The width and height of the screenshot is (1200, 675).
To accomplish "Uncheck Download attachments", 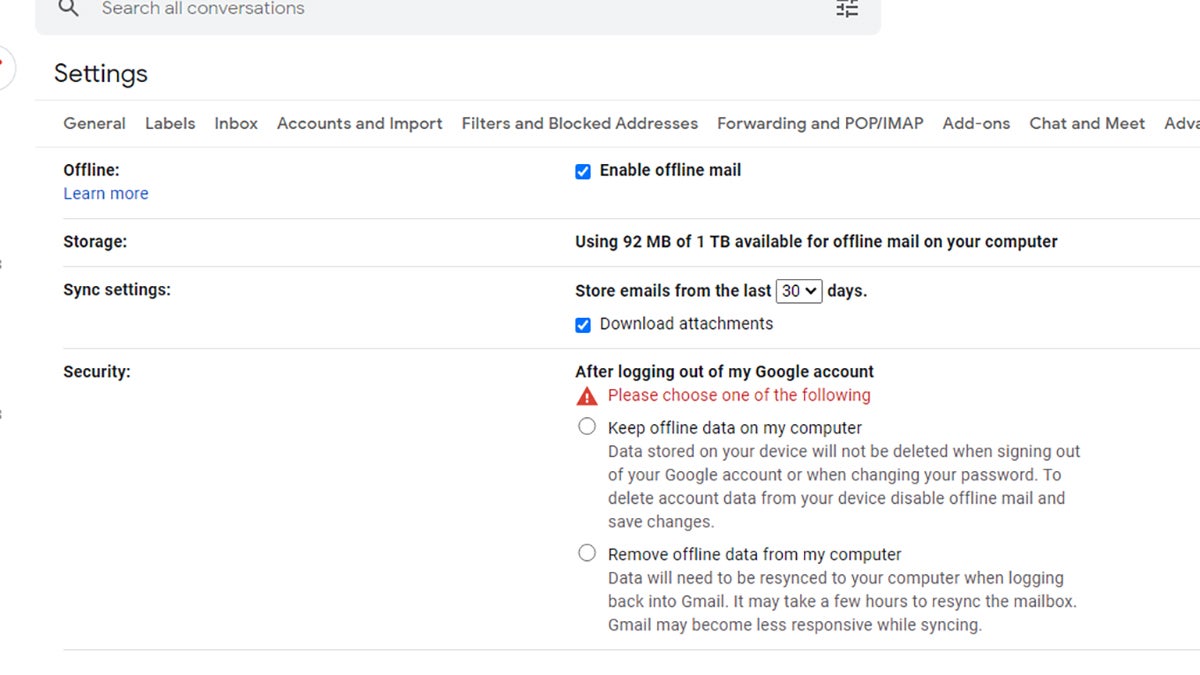I will pyautogui.click(x=583, y=324).
